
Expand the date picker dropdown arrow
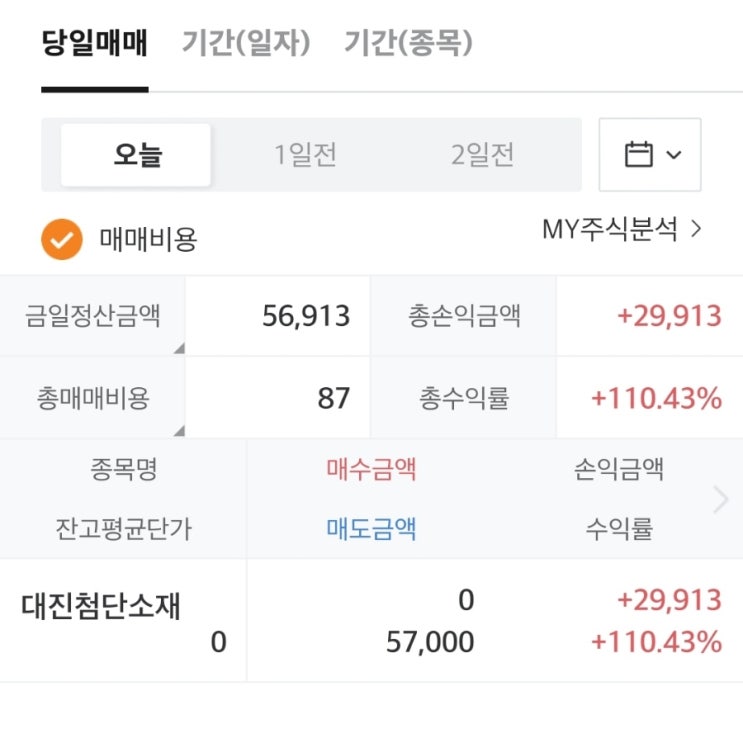pyautogui.click(x=674, y=155)
